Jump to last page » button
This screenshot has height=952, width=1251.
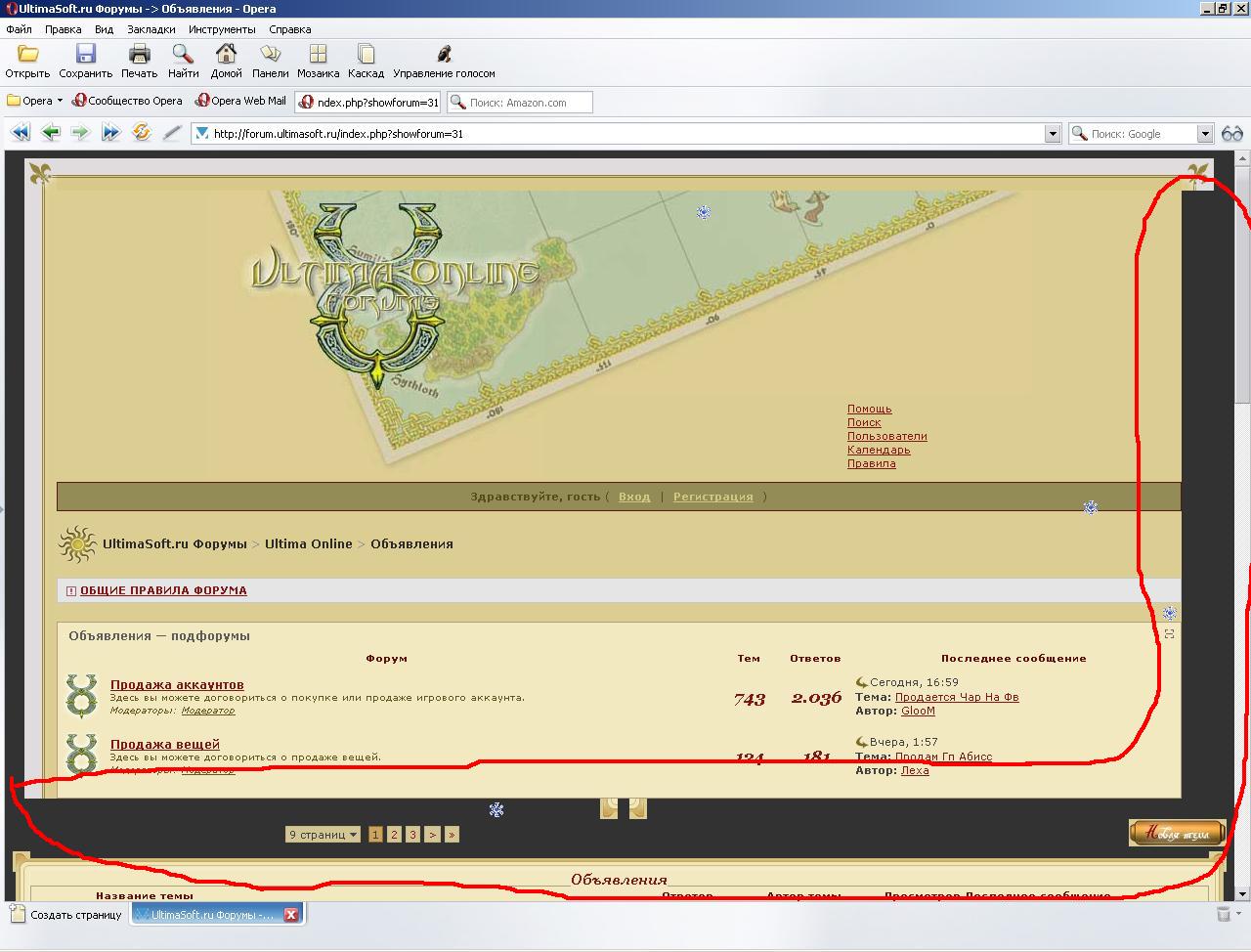pyautogui.click(x=451, y=835)
